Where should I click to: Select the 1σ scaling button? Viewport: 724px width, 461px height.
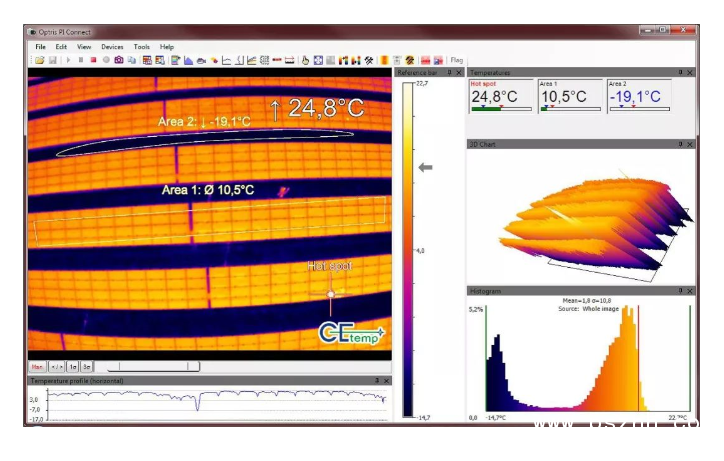73,367
